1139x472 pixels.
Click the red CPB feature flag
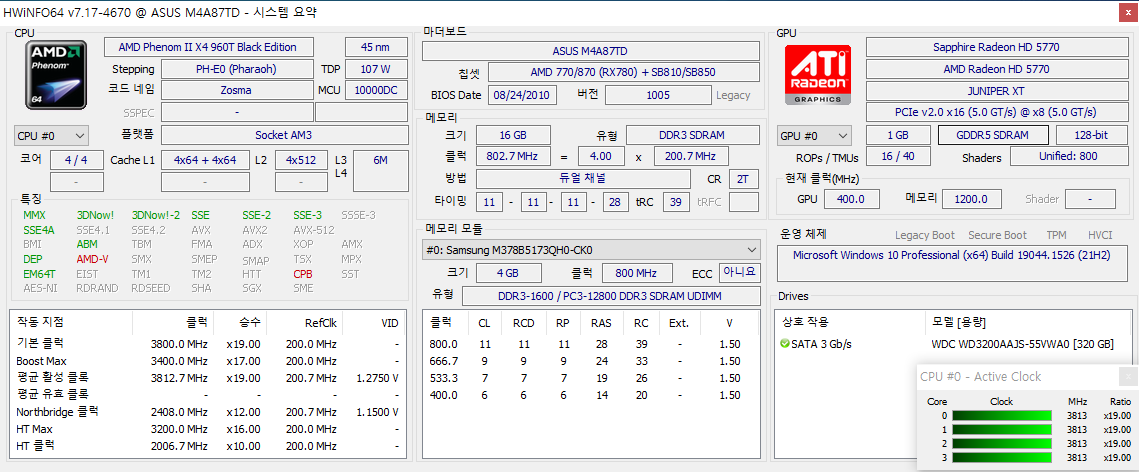[x=304, y=274]
